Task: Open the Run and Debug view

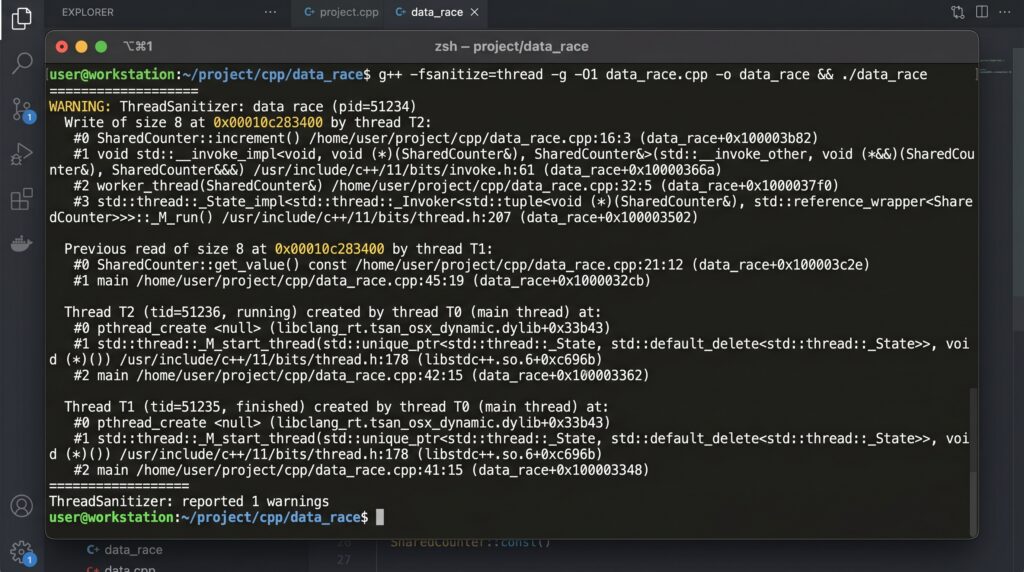Action: coord(22,154)
